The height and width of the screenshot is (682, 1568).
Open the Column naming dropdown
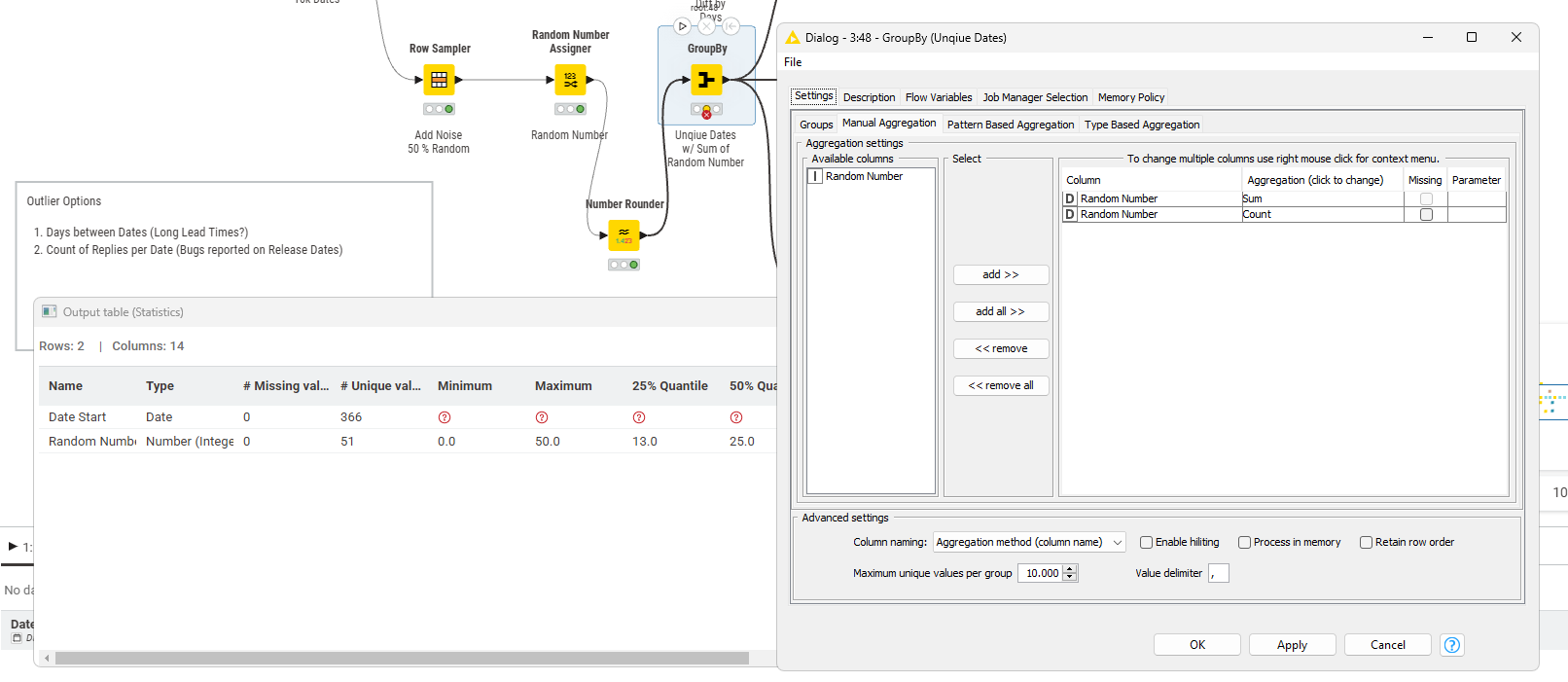pos(1028,543)
